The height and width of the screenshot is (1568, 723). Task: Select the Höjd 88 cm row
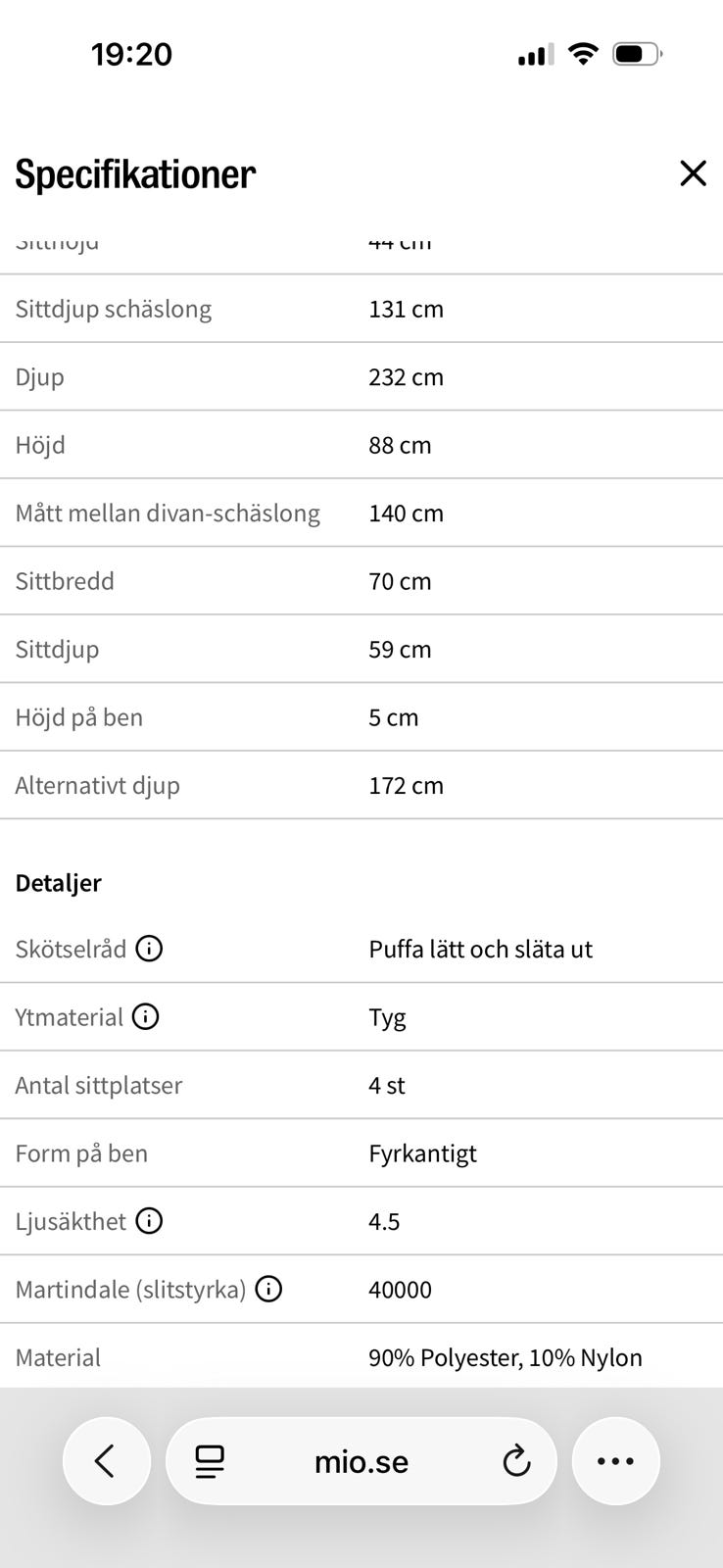361,445
